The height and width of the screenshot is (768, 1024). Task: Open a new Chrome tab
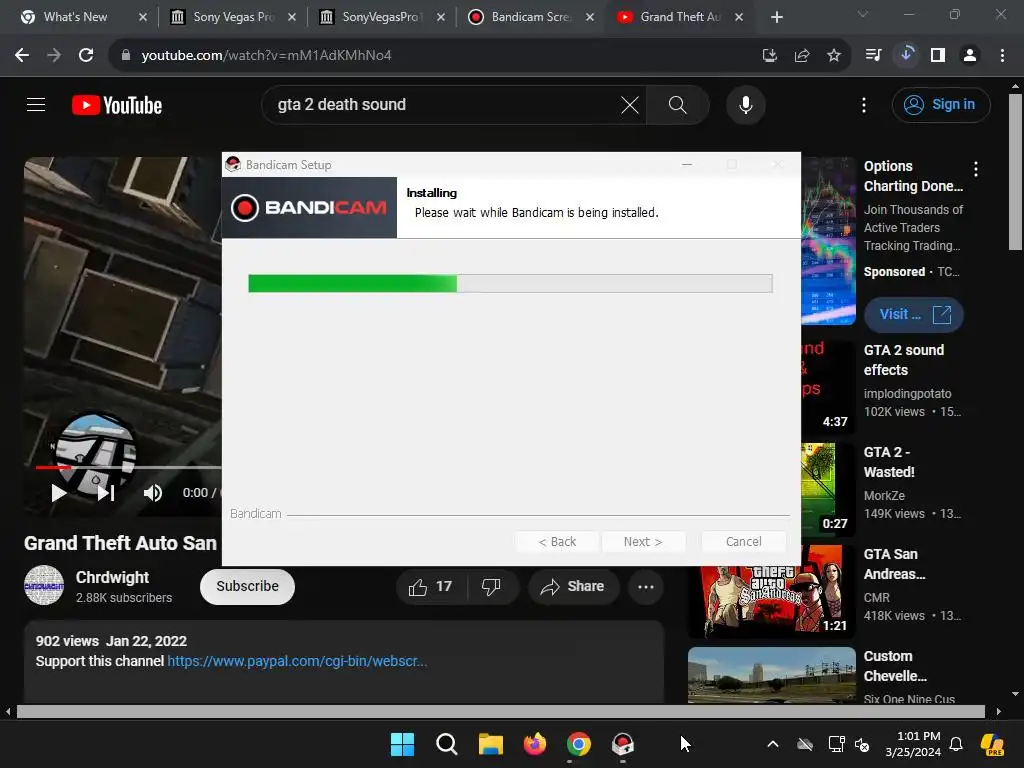click(776, 17)
